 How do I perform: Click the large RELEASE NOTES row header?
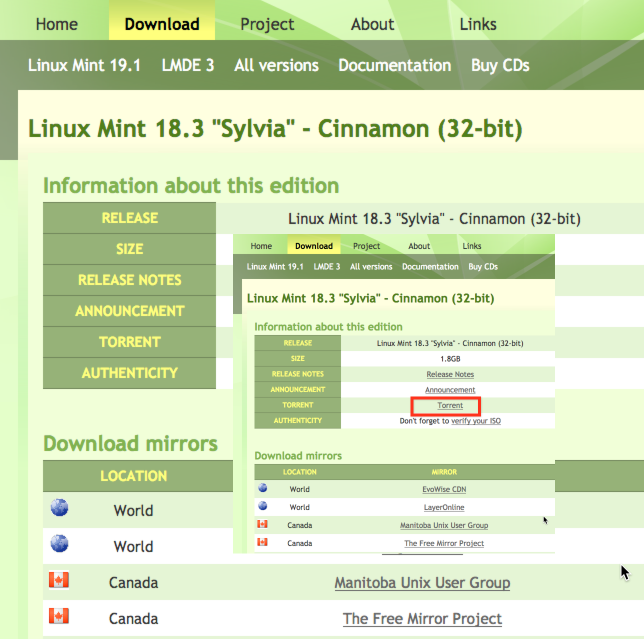click(x=129, y=280)
